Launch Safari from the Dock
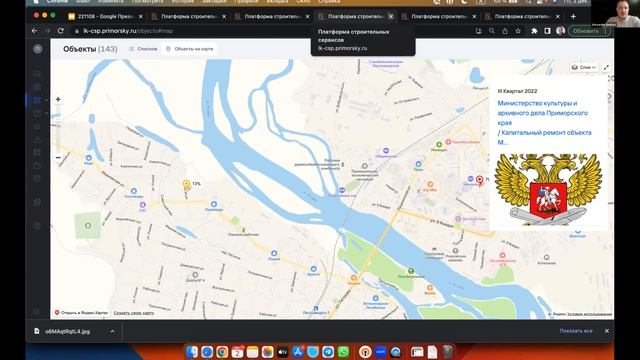 tap(207, 351)
